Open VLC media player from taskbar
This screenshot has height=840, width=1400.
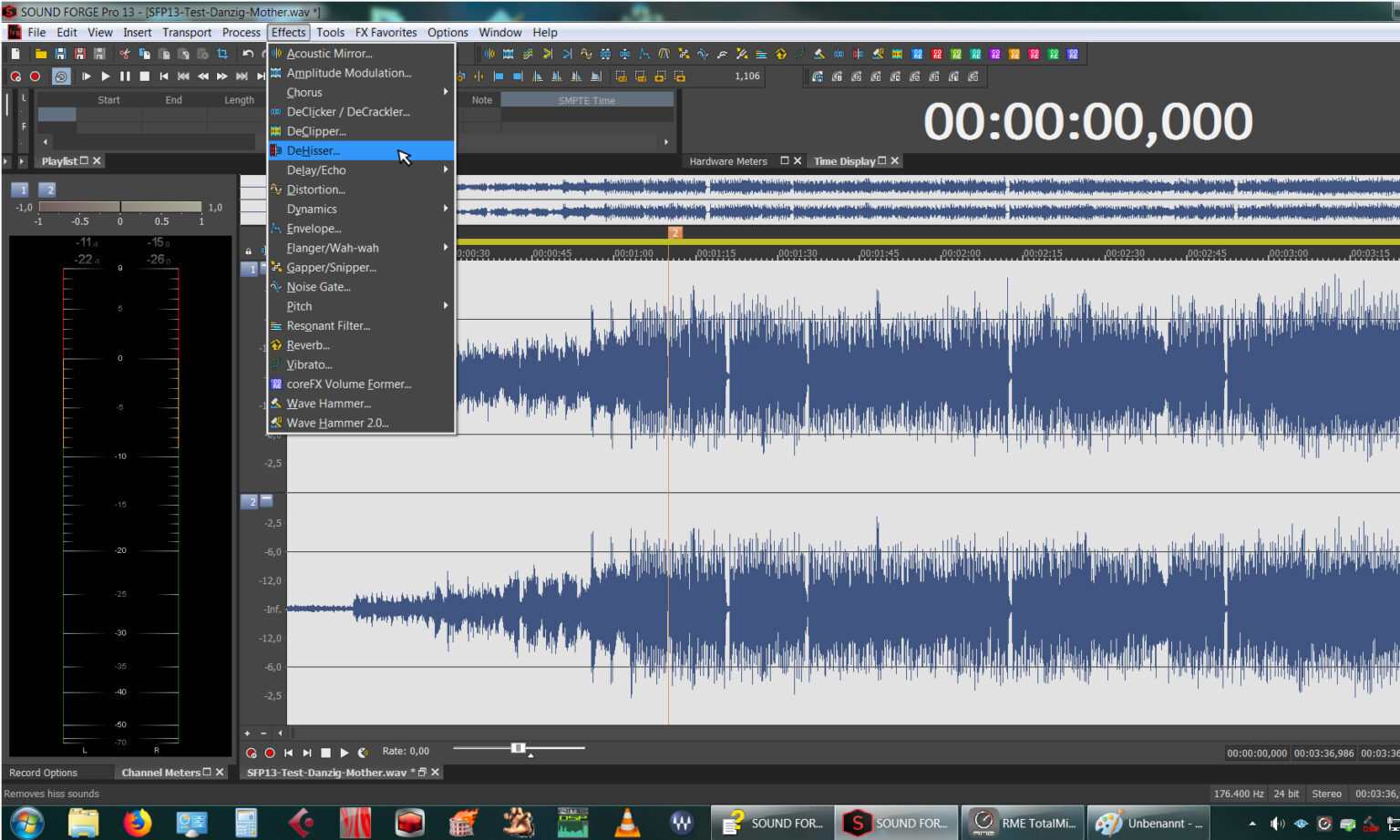627,823
